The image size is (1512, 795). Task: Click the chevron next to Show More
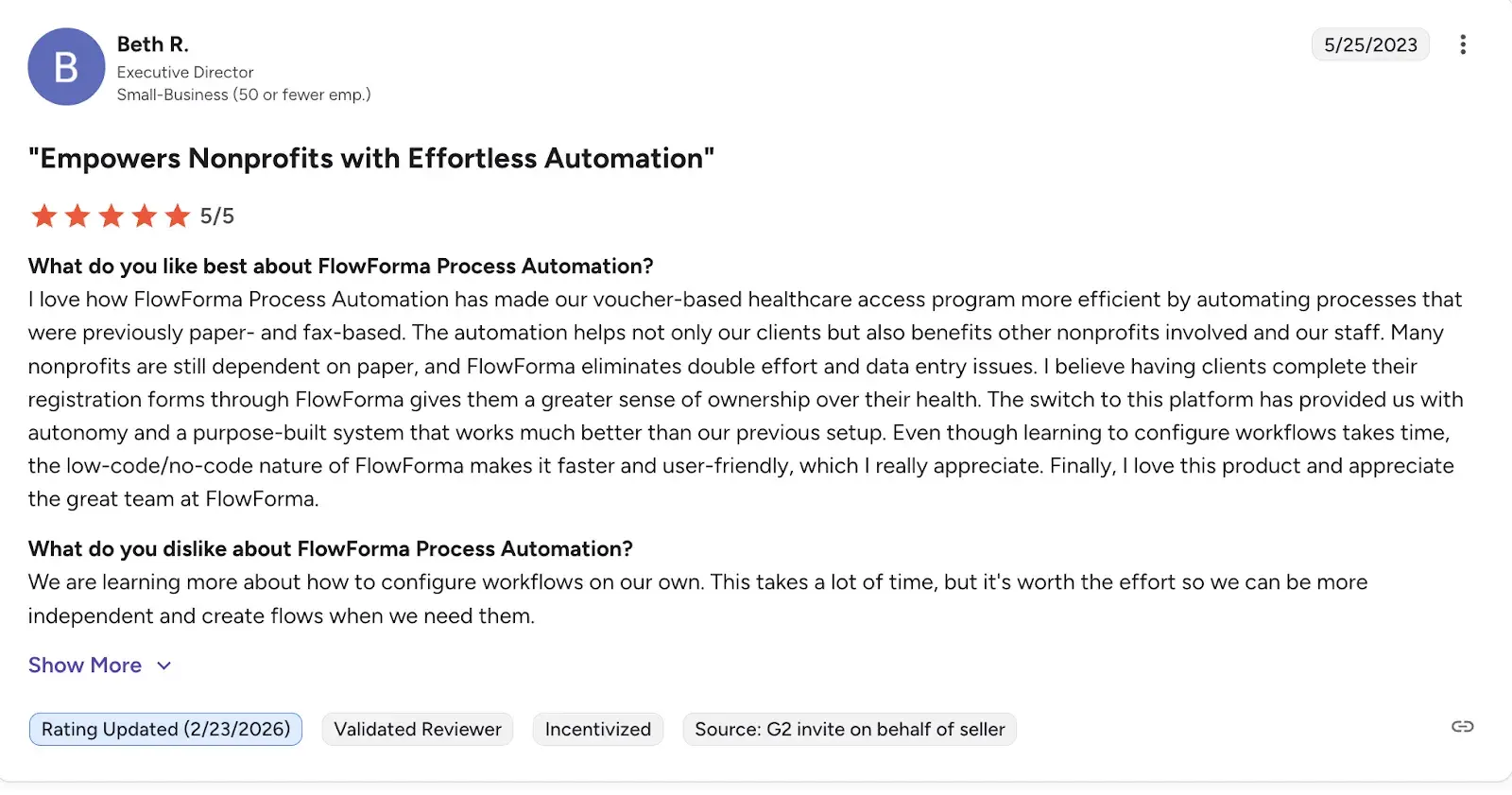pyautogui.click(x=162, y=665)
